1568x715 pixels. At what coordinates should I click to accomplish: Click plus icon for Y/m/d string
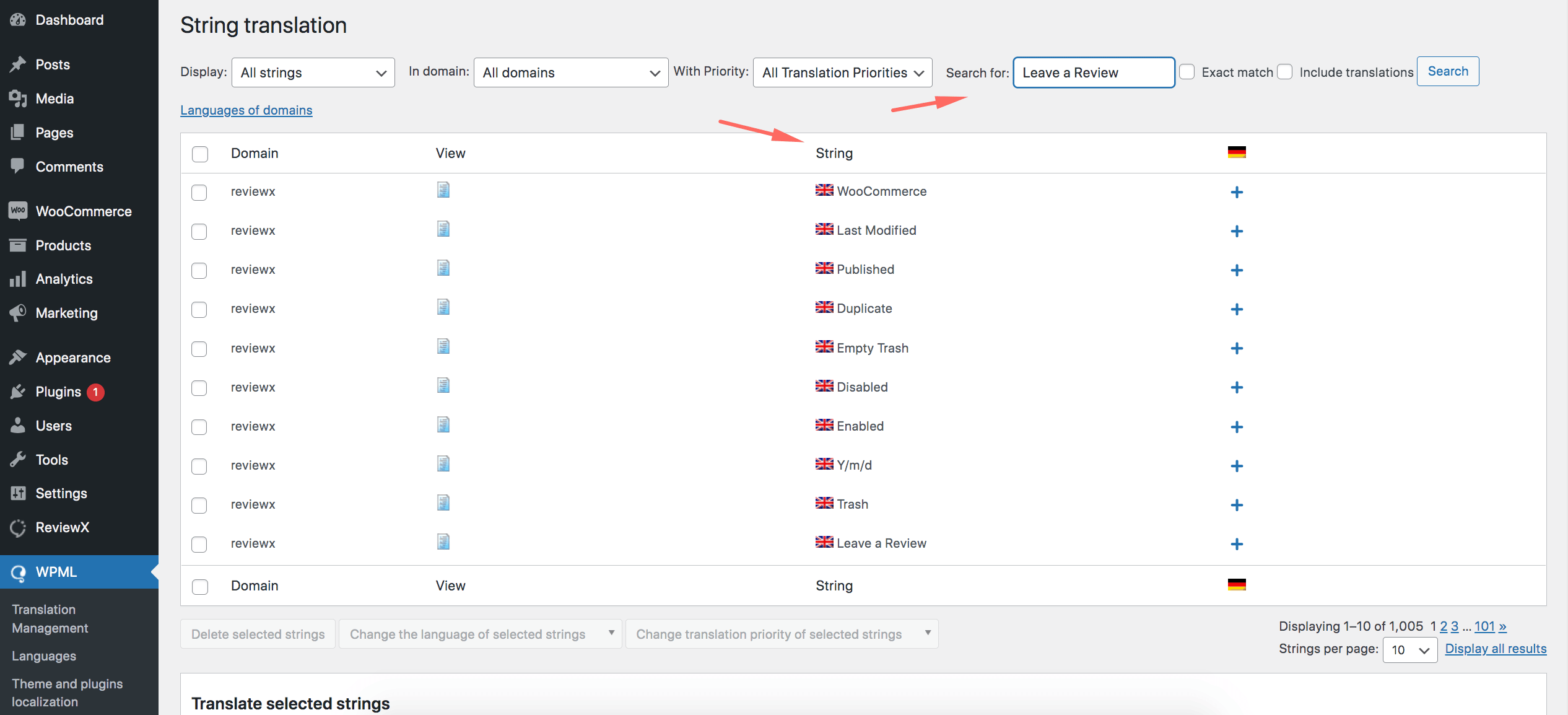(x=1236, y=466)
